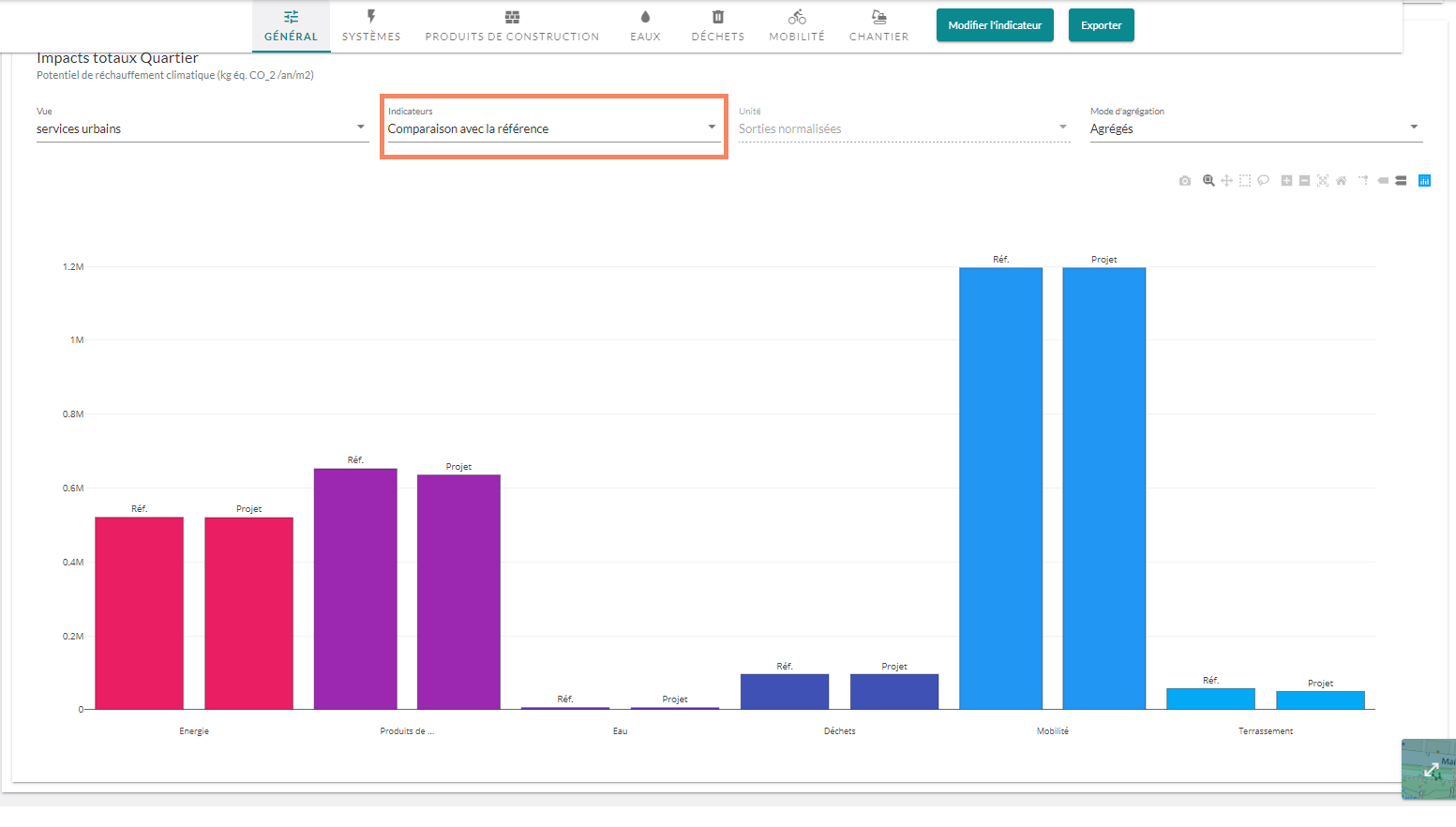1456x827 pixels.
Task: Open the Systèmes tab
Action: pyautogui.click(x=371, y=26)
